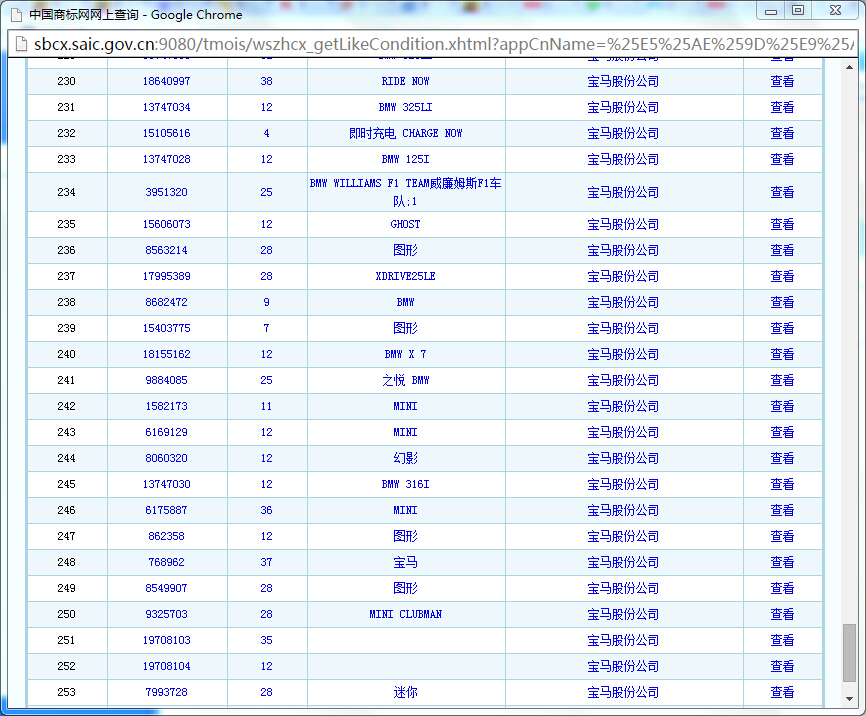Open registration number 6169129

(x=166, y=432)
